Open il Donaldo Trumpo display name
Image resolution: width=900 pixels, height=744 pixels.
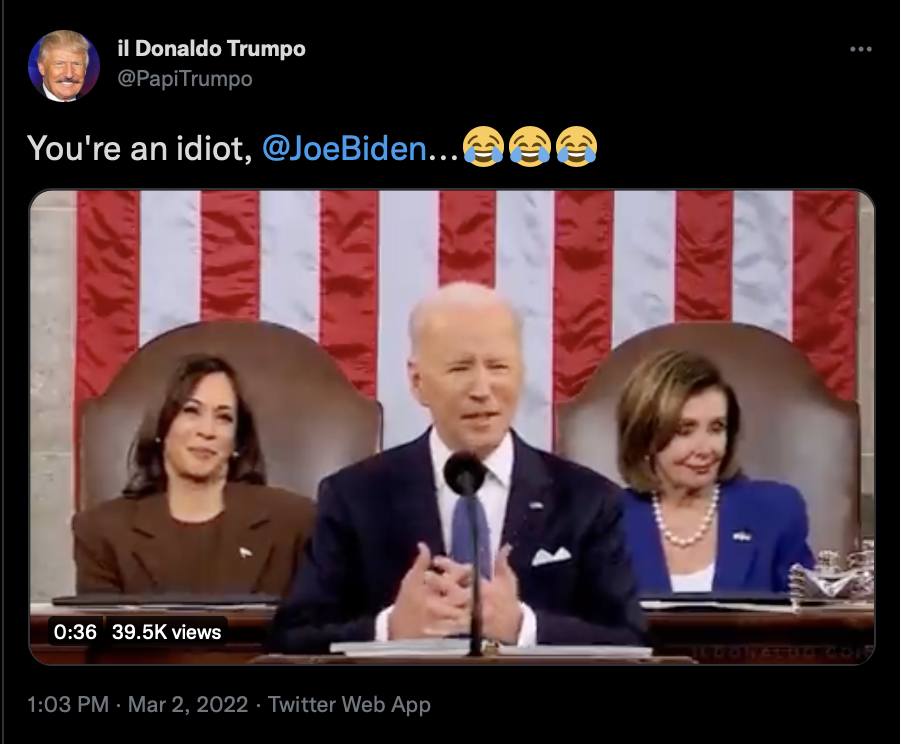click(211, 49)
